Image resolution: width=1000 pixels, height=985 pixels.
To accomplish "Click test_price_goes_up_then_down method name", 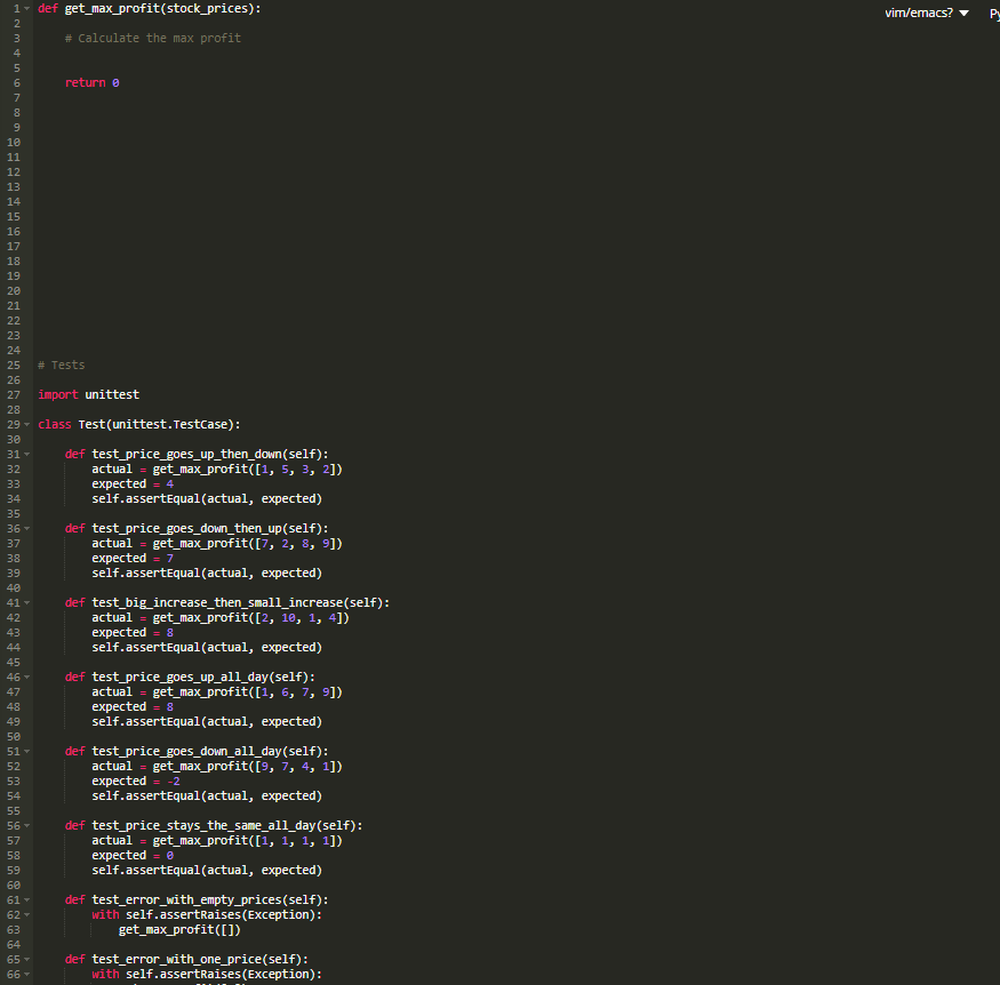I will [x=187, y=454].
